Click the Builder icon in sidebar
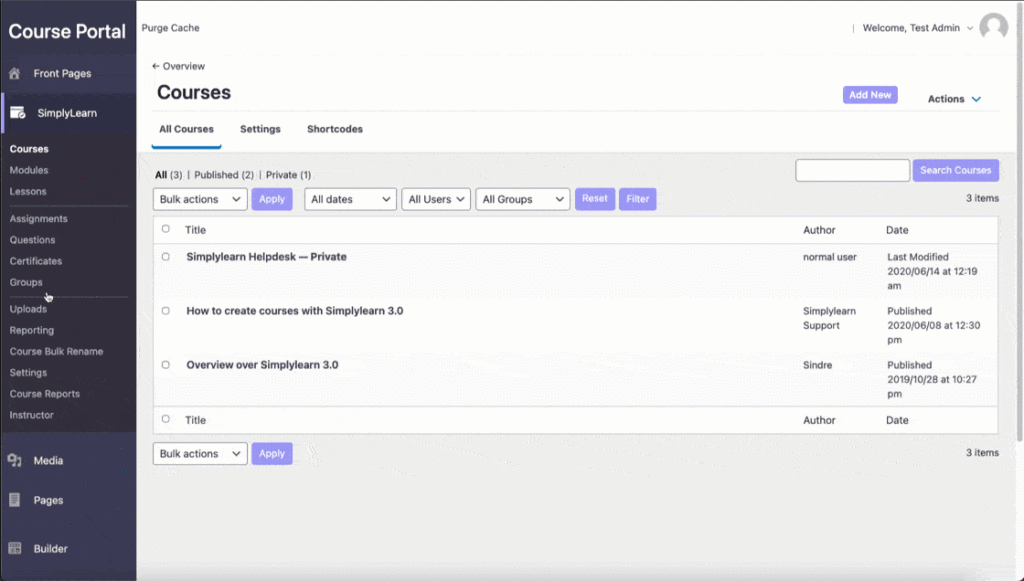Screen dimensions: 1024x581 pyautogui.click(x=15, y=549)
